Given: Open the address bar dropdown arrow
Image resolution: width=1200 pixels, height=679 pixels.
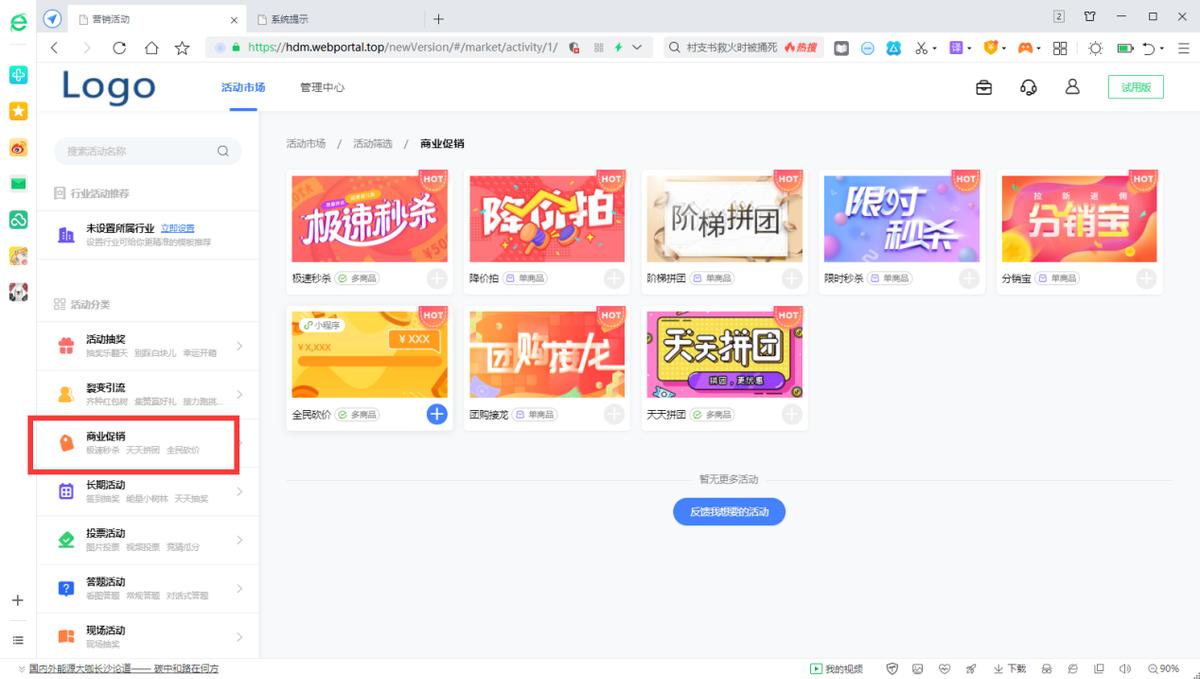Looking at the screenshot, I should pyautogui.click(x=636, y=47).
